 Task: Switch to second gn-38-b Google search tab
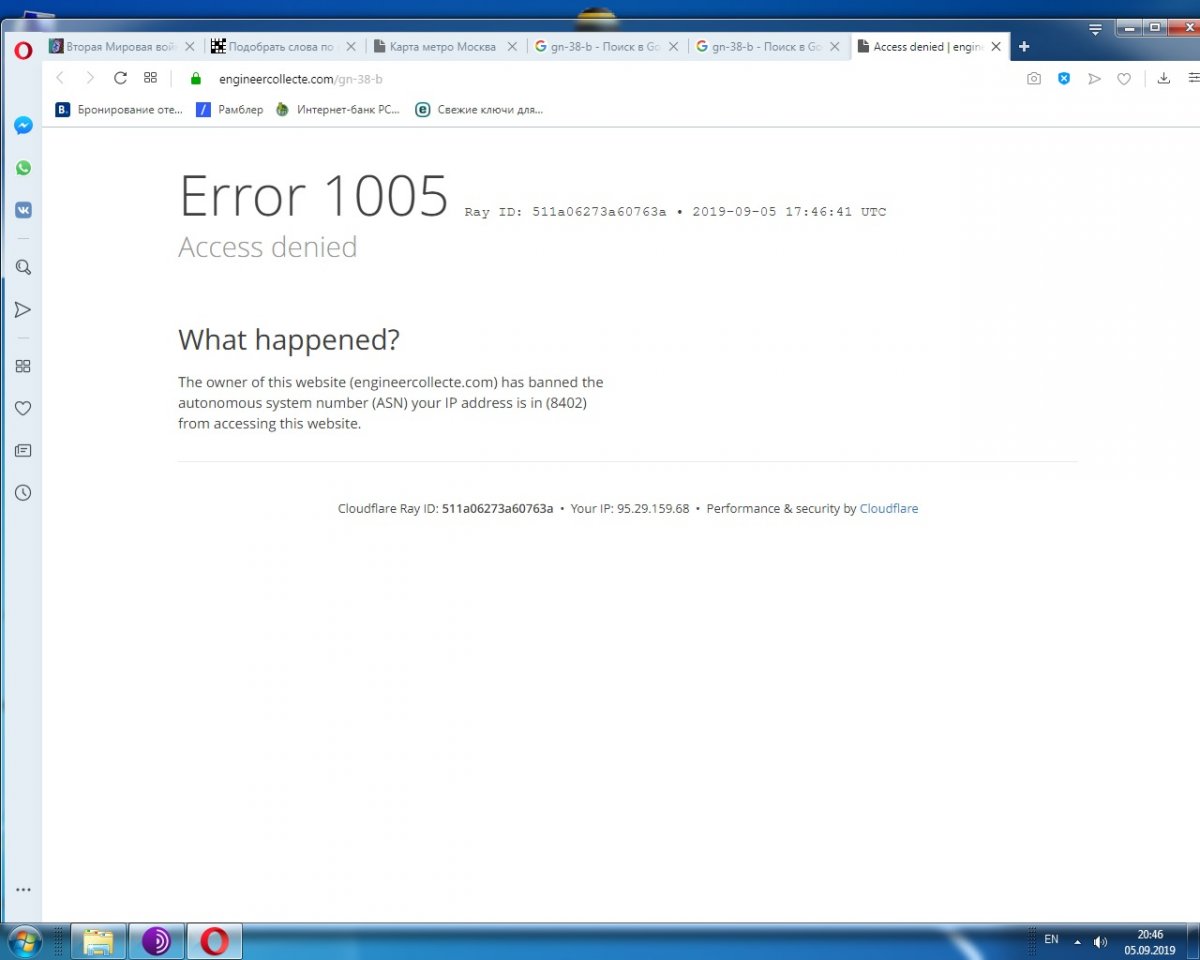click(767, 47)
